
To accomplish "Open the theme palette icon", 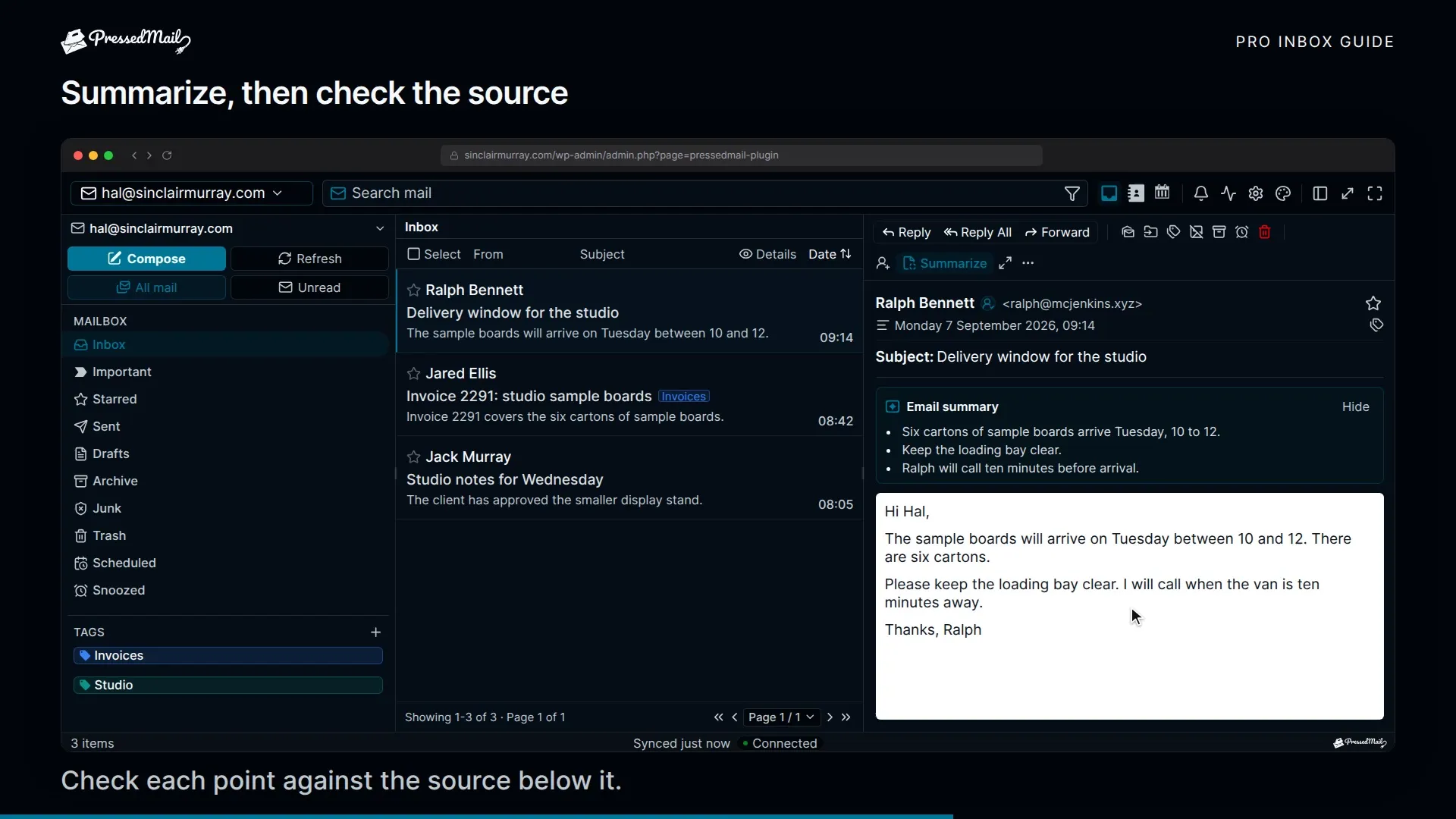I will coord(1283,193).
